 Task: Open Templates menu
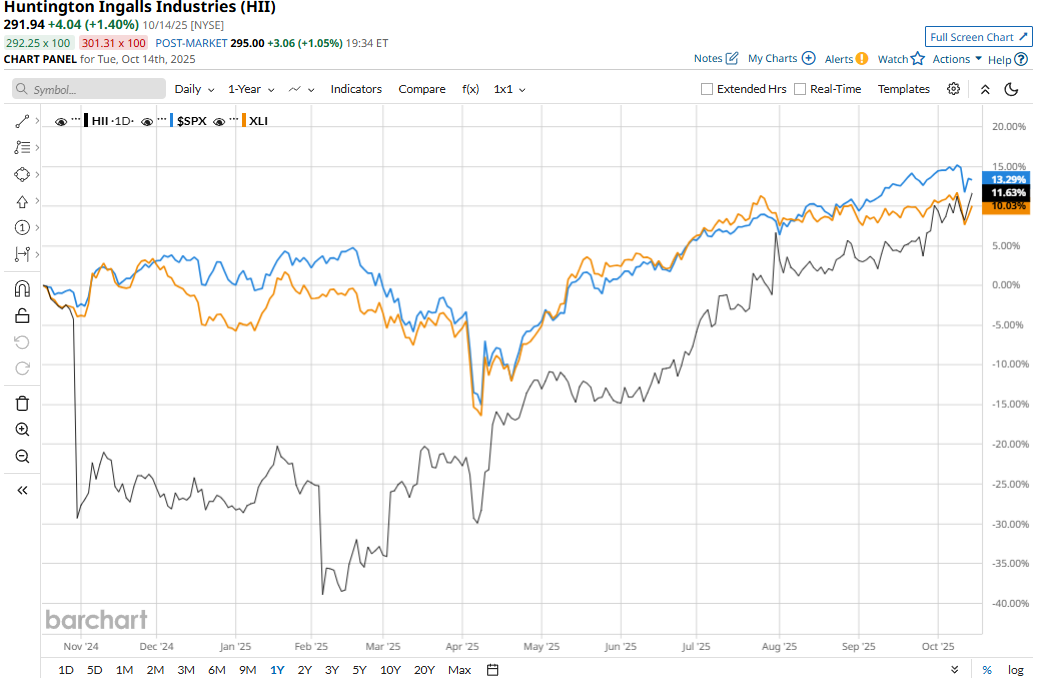pyautogui.click(x=903, y=89)
